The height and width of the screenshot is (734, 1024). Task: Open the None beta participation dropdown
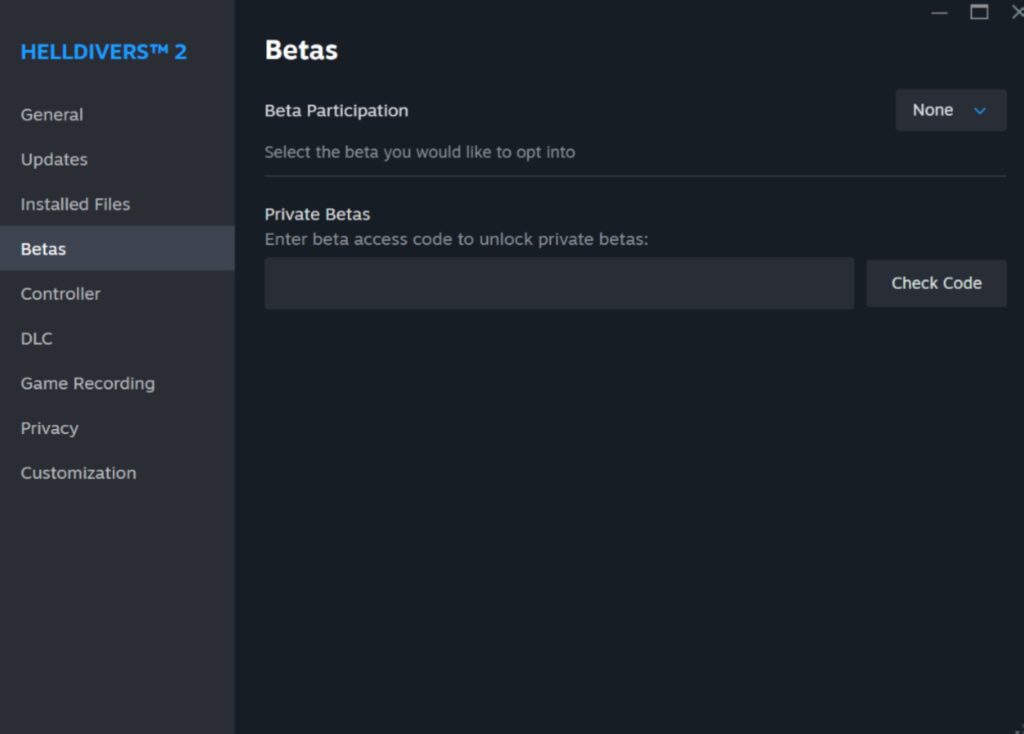(x=949, y=110)
